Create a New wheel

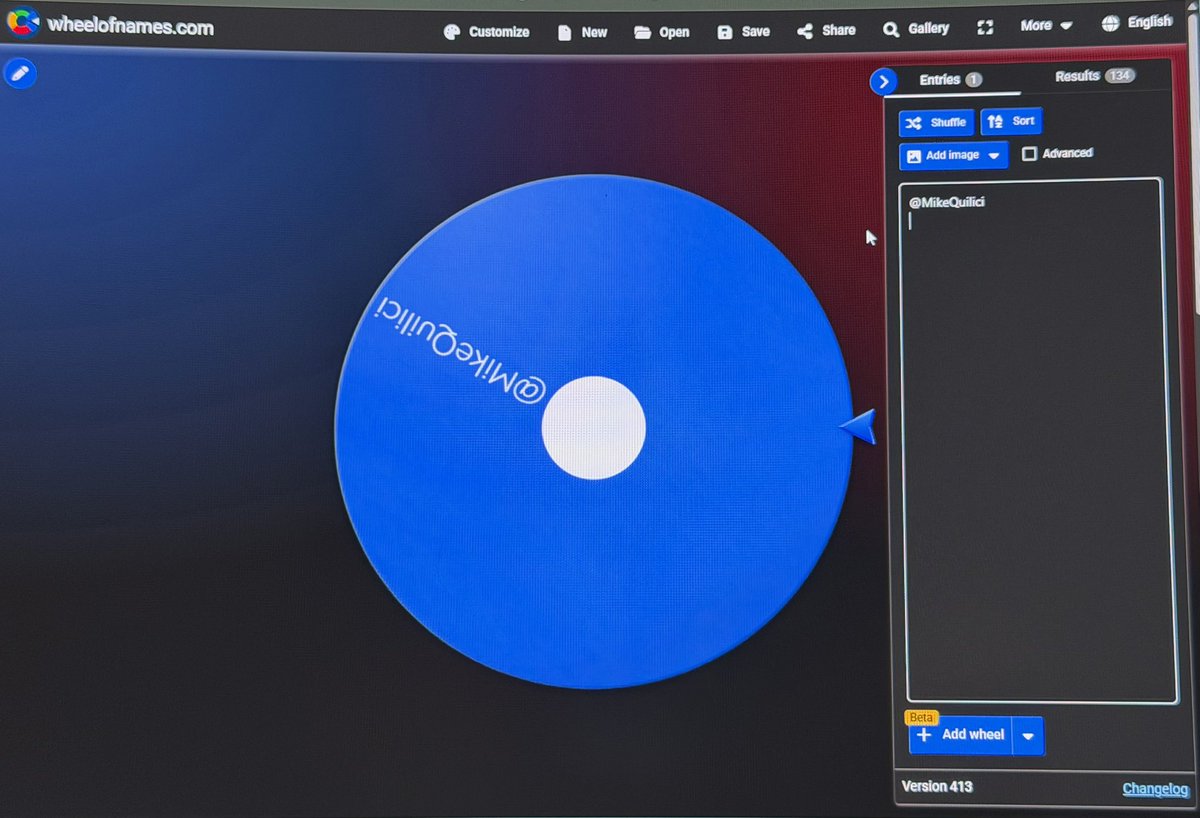(582, 32)
